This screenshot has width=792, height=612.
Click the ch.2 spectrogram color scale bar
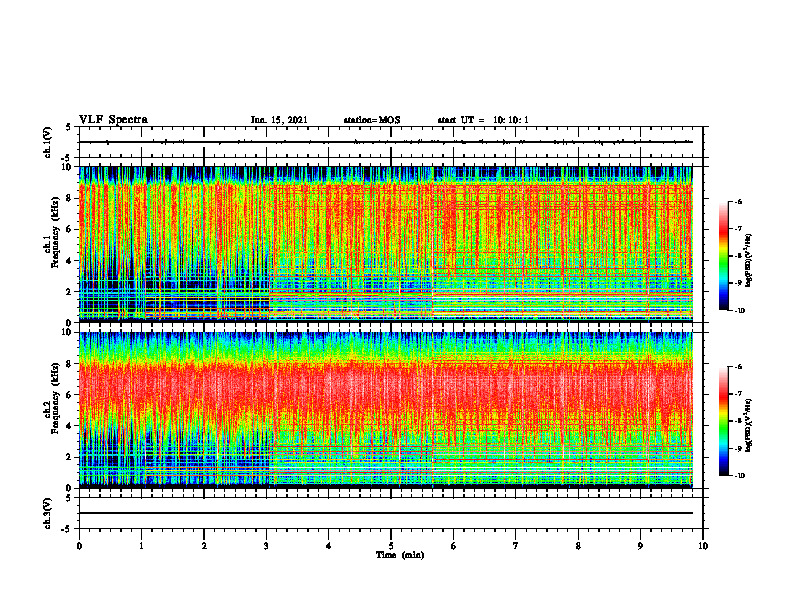click(x=723, y=421)
